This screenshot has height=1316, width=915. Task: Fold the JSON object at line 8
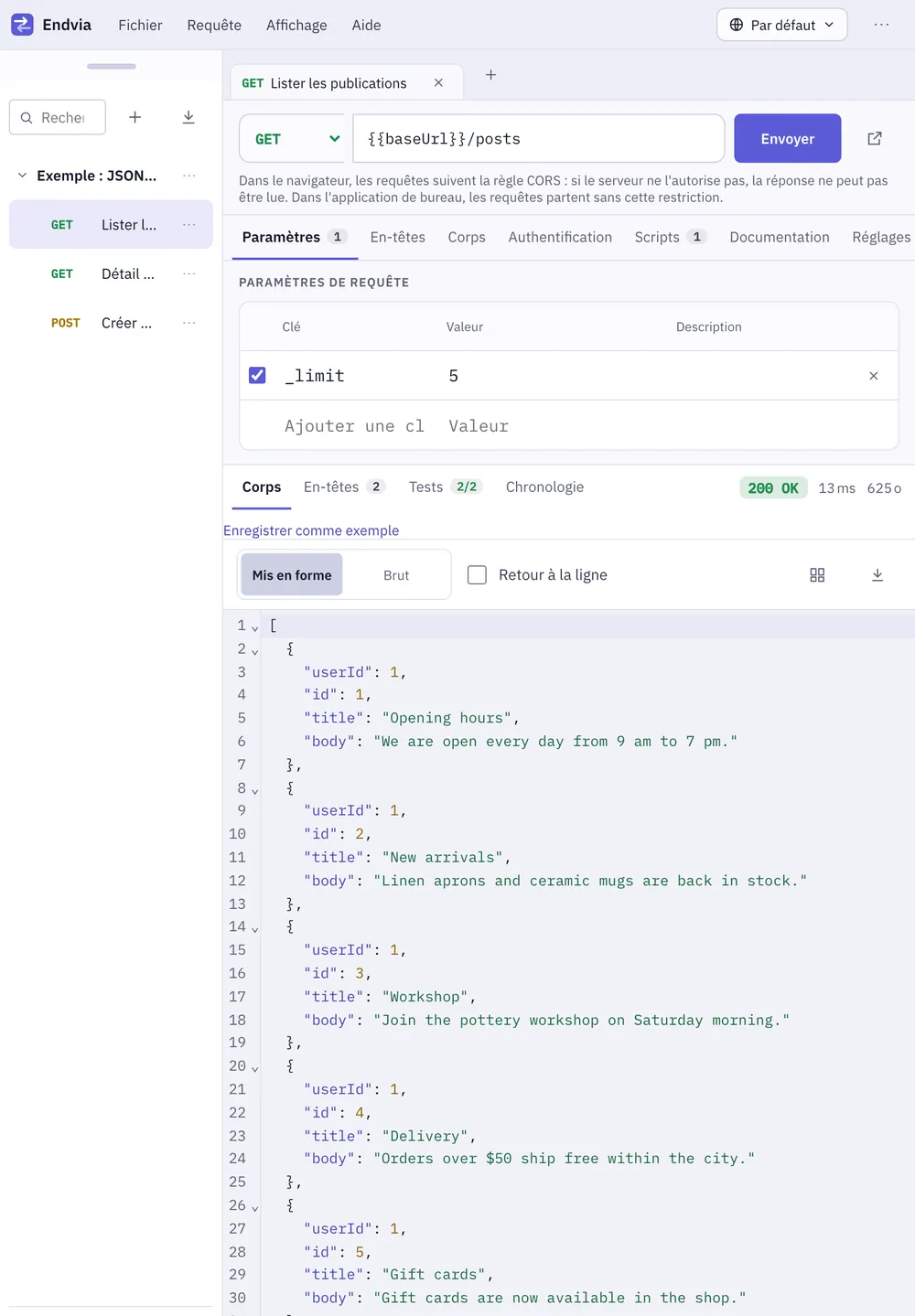[x=255, y=791]
